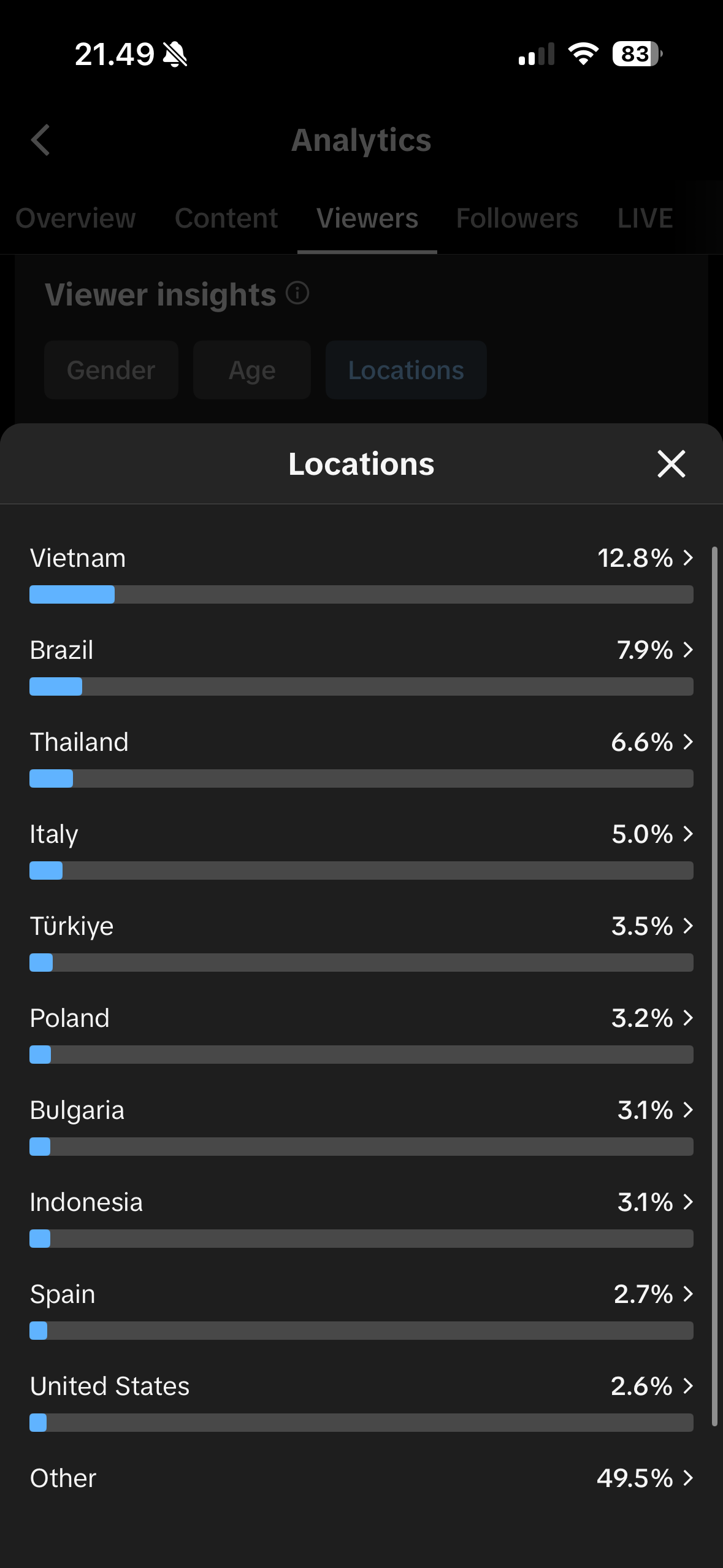Open the Viewer insights info icon
Screen dimensions: 723x1568
click(x=297, y=293)
